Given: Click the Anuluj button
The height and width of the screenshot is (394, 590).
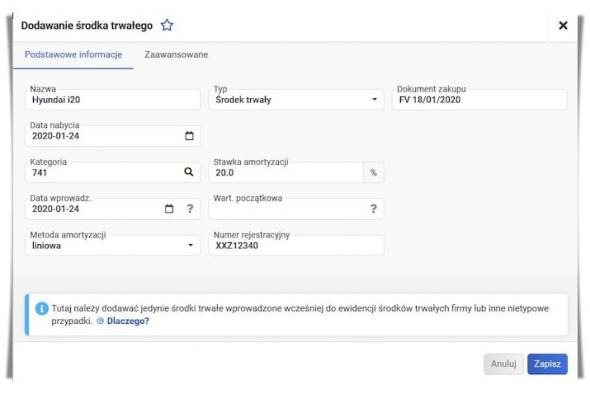Looking at the screenshot, I should pyautogui.click(x=503, y=364).
